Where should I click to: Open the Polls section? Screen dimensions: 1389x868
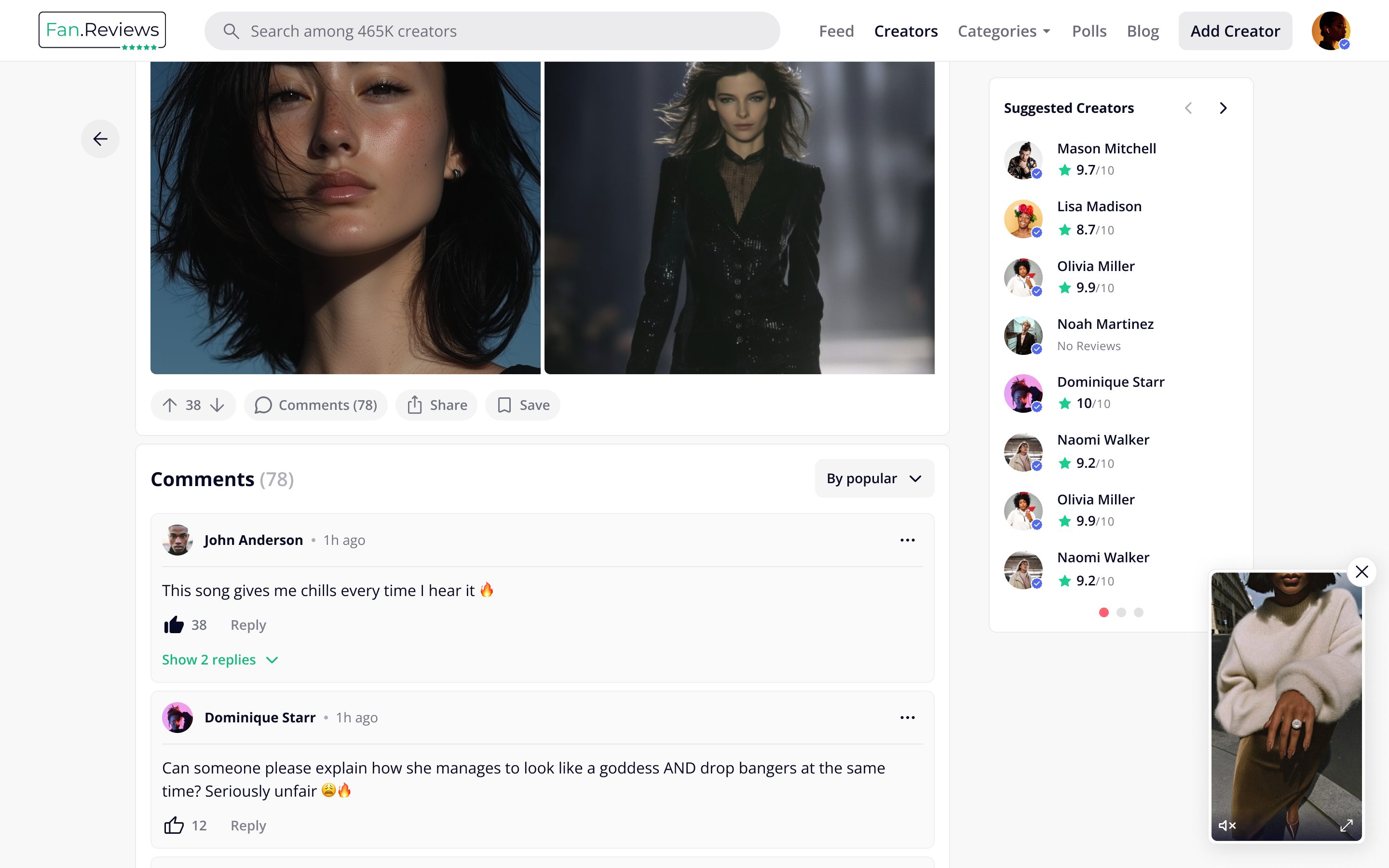click(x=1089, y=31)
